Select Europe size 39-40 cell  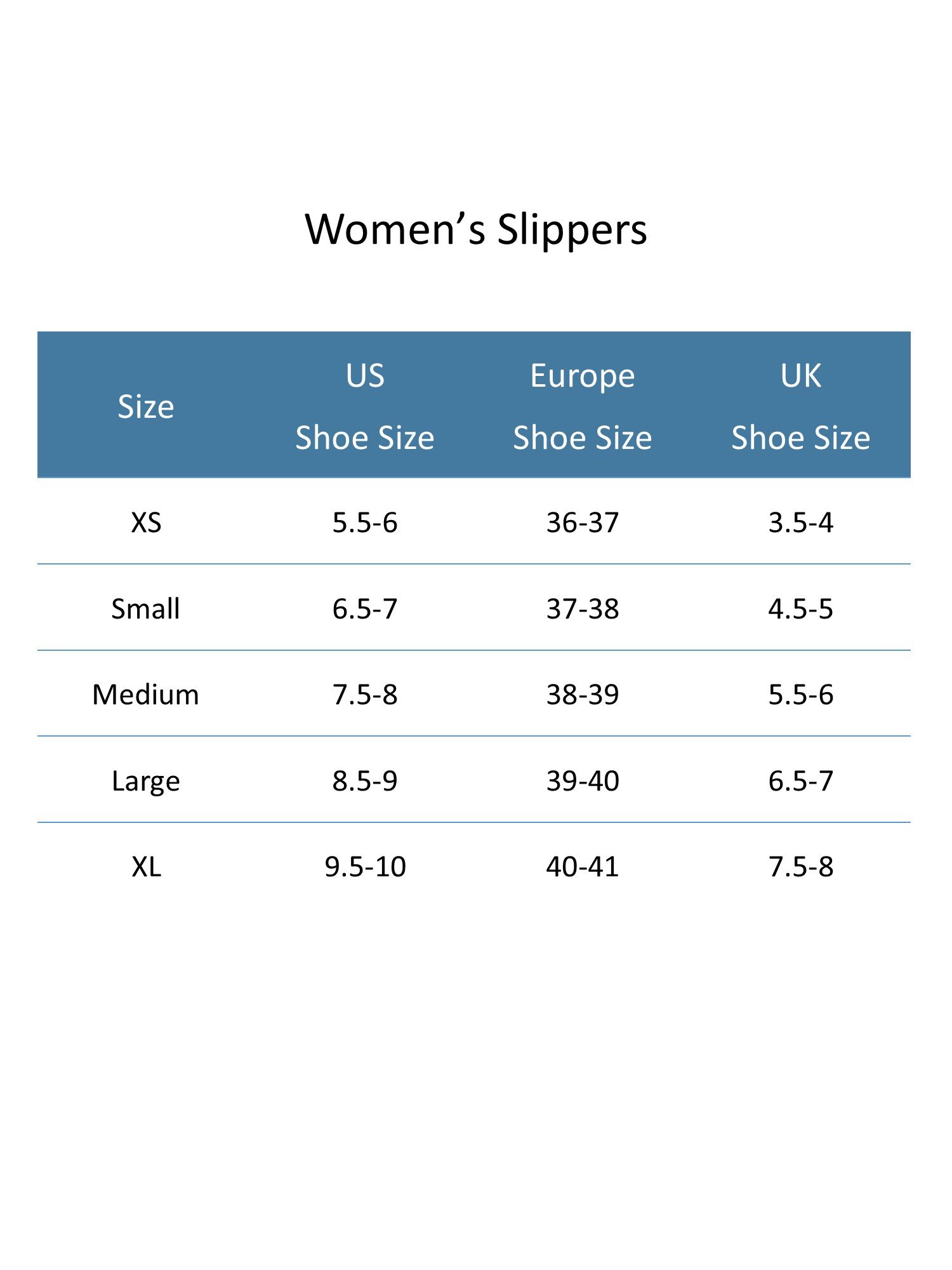coord(583,780)
